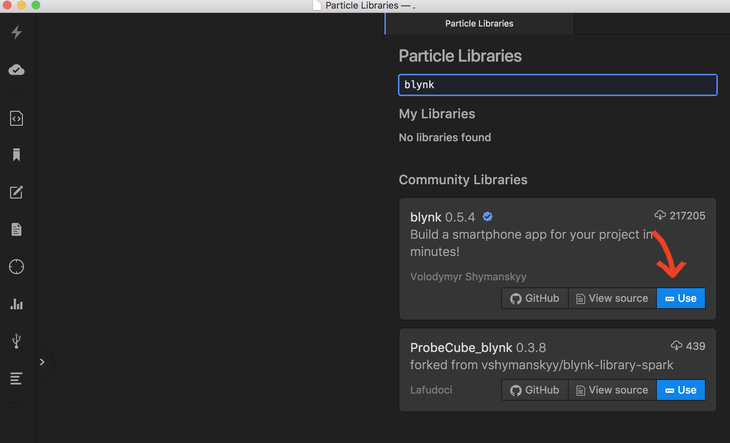Click the My Libraries heading

pos(437,114)
